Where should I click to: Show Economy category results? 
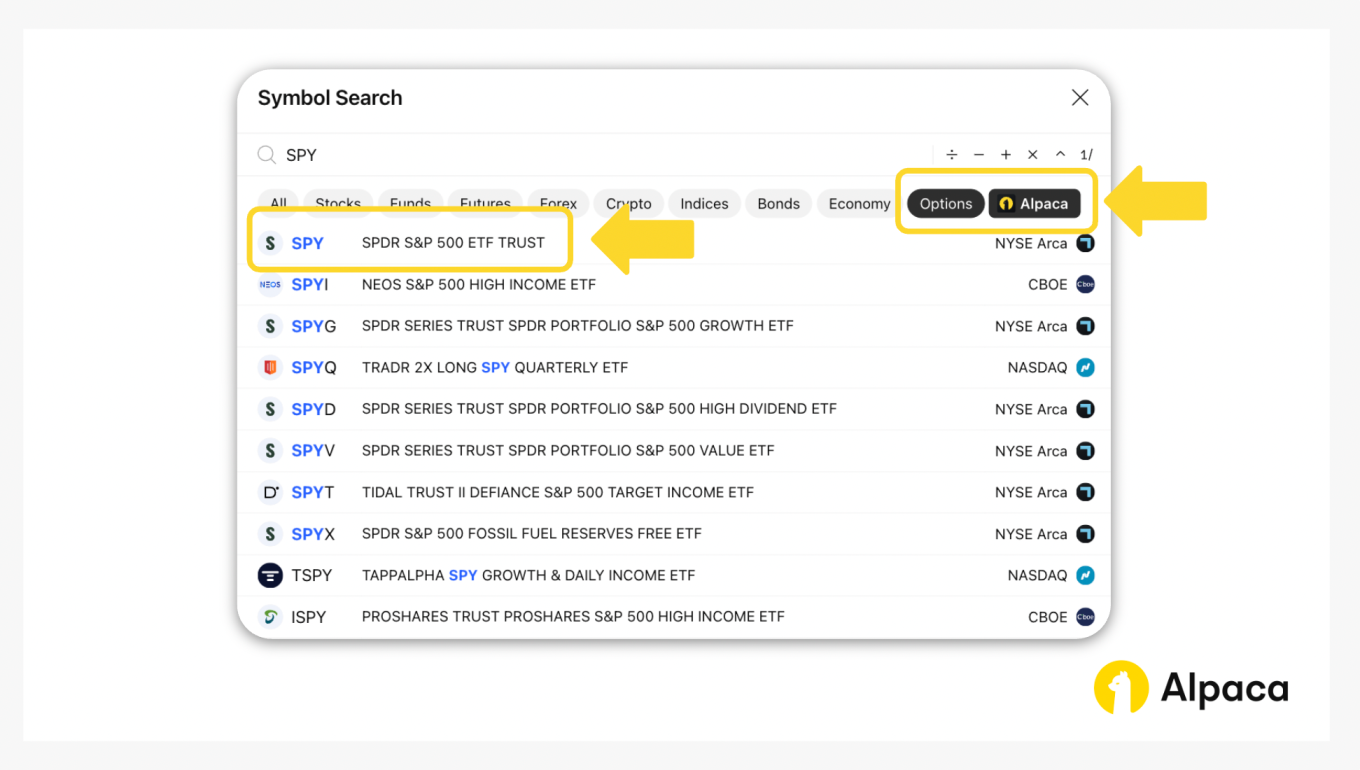858,204
